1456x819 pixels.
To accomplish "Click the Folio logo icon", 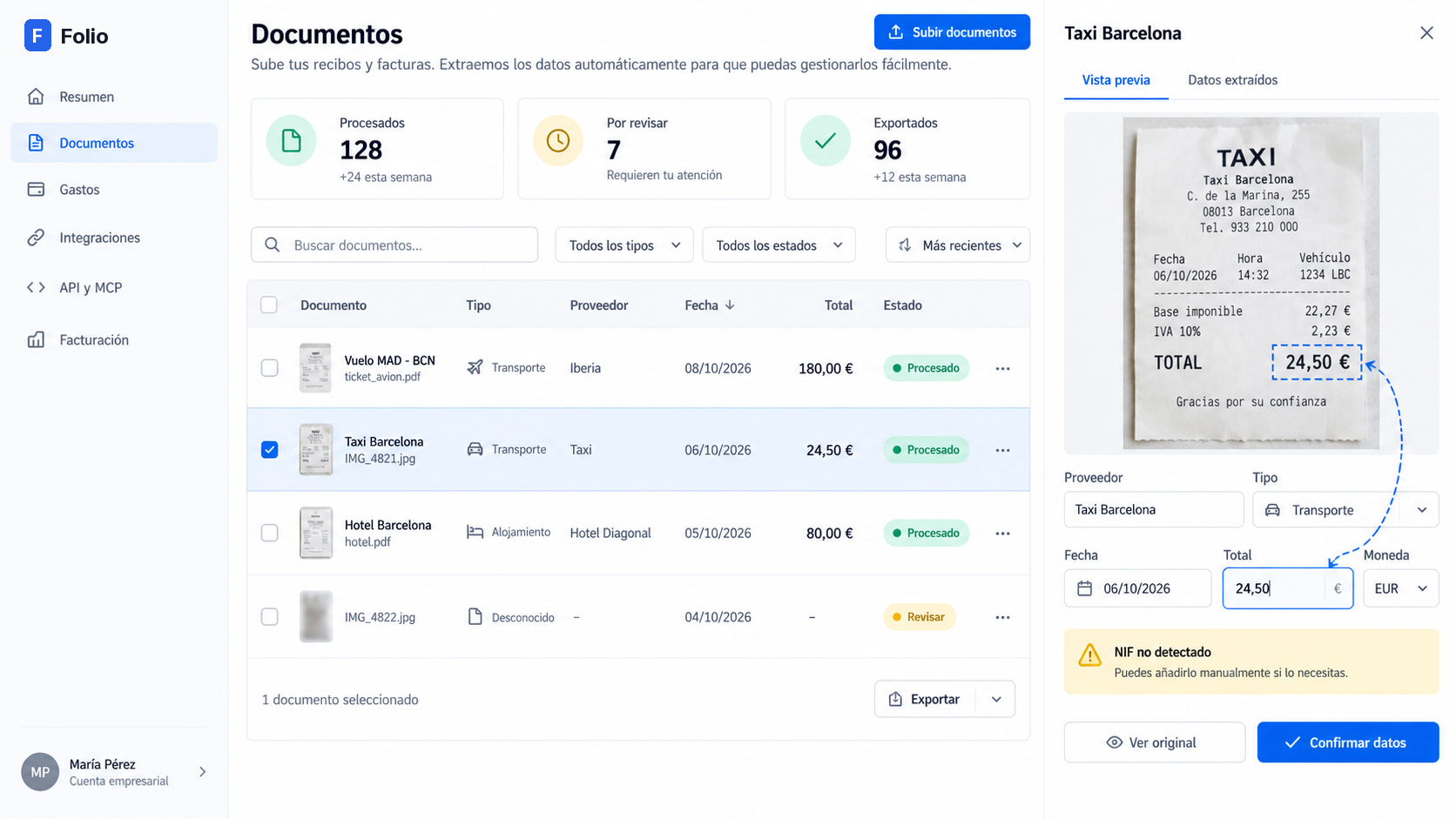I will pyautogui.click(x=37, y=36).
